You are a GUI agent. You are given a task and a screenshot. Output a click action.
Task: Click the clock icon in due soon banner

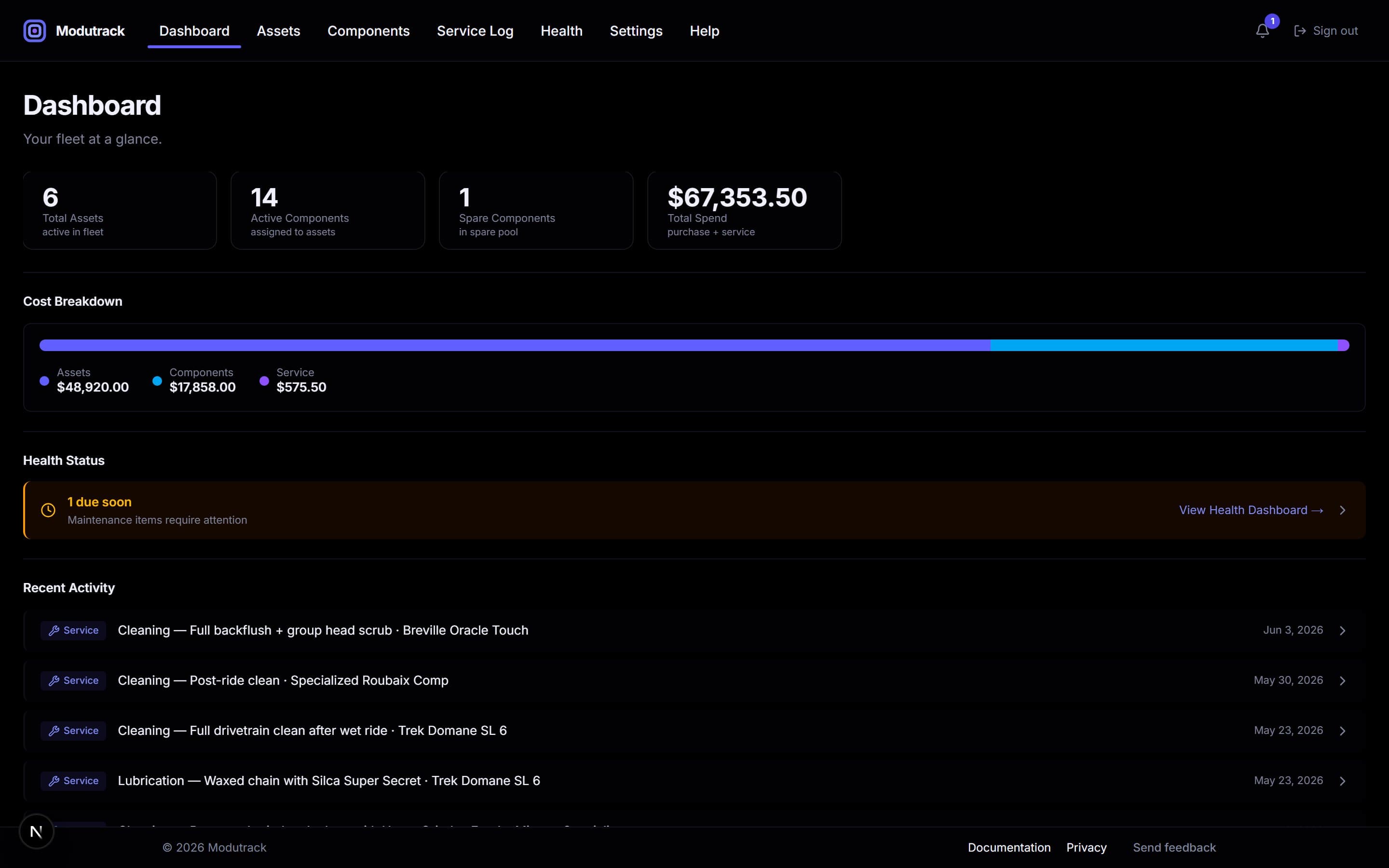[x=48, y=510]
